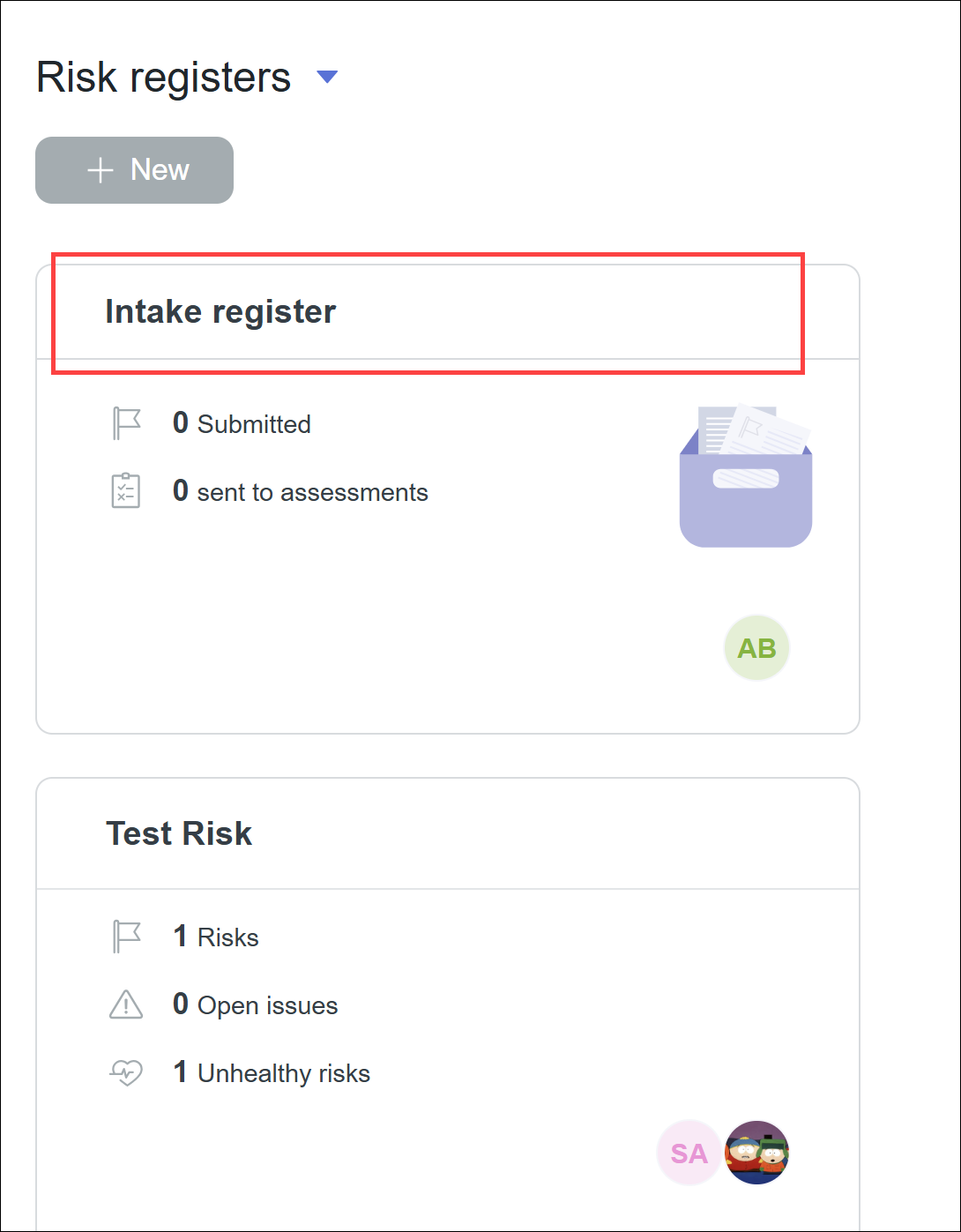Screen dimensions: 961x1232
Task: Click the purple inbox illustration on Intake register
Action: coord(745,474)
